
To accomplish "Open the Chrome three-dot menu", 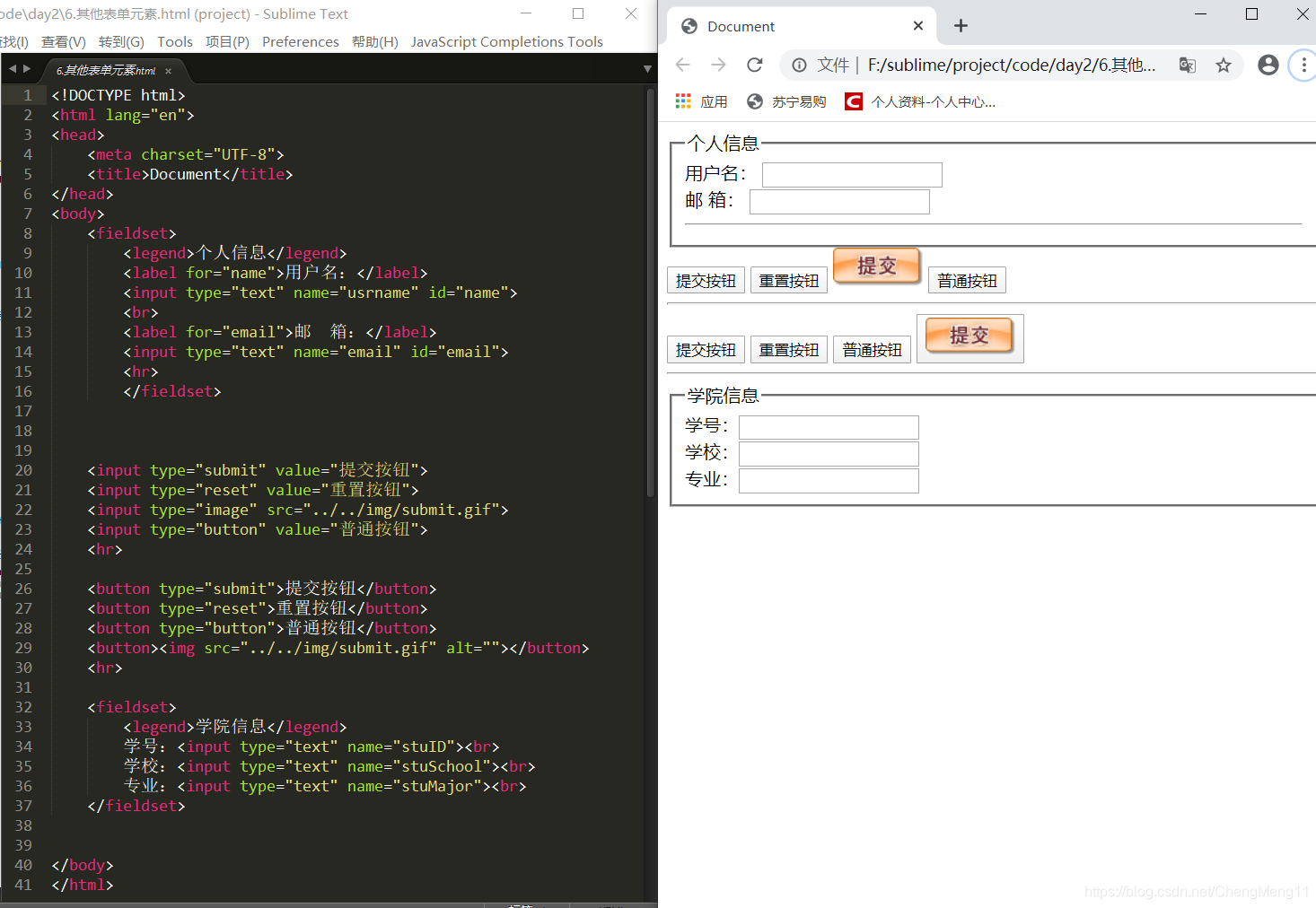I will point(1303,65).
